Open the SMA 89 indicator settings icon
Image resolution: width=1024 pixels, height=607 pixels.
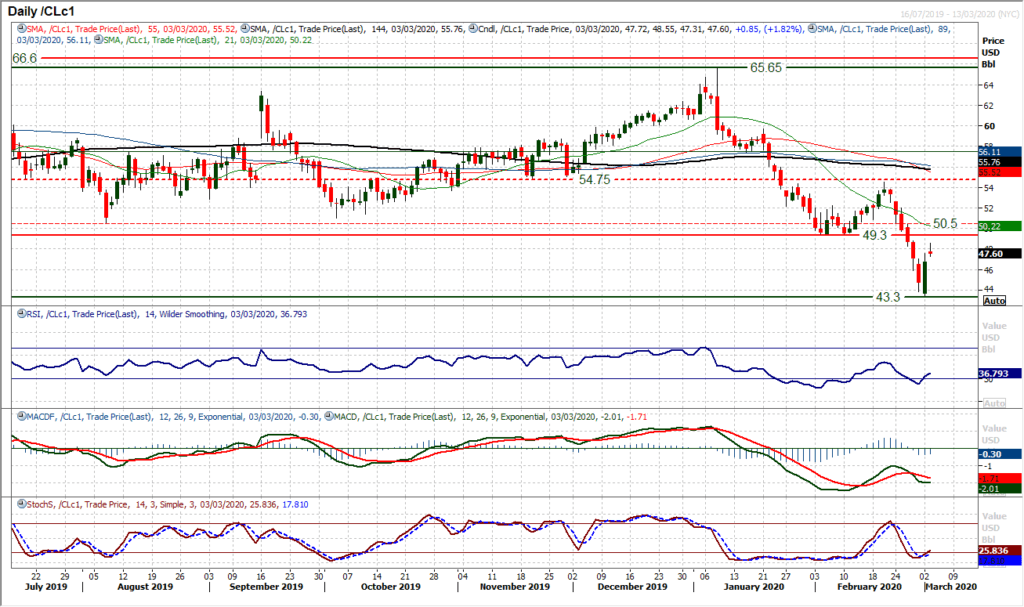812,31
